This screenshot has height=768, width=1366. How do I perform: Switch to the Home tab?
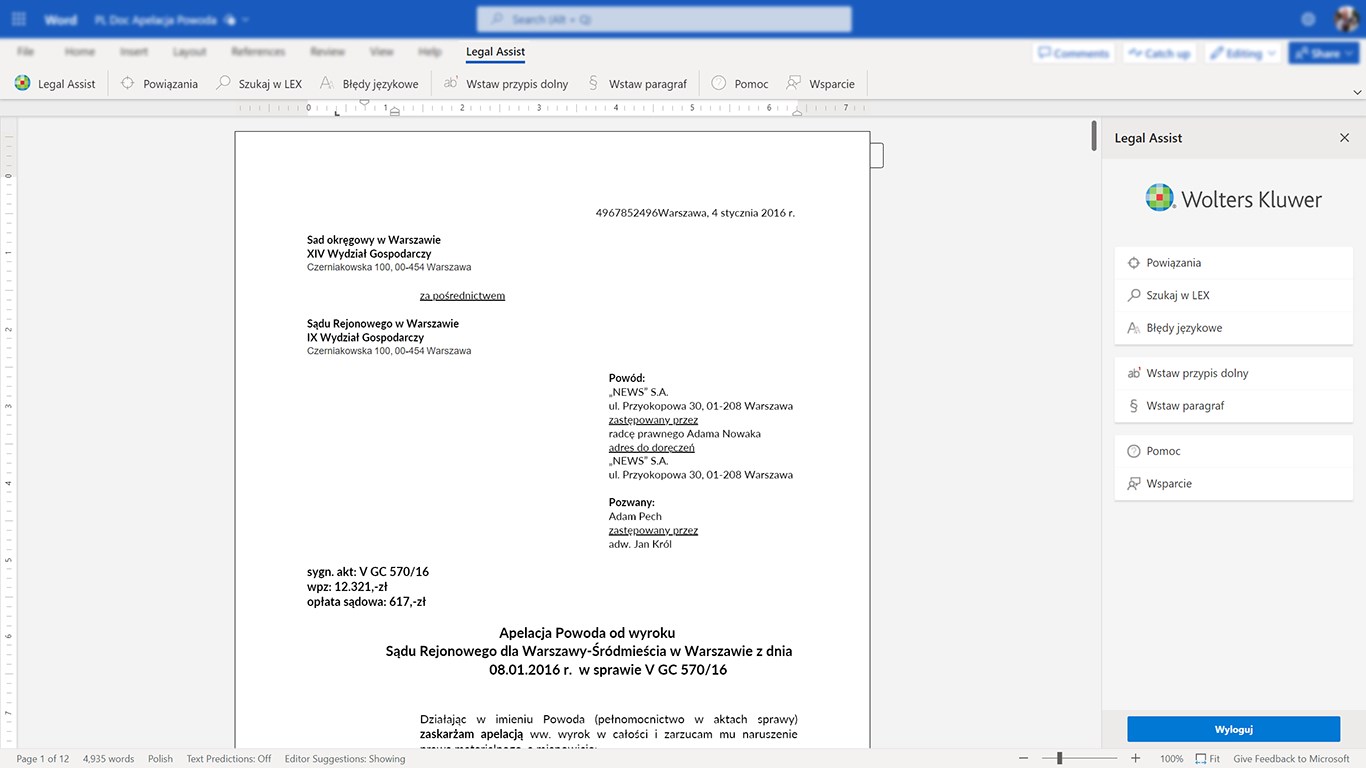tap(80, 52)
